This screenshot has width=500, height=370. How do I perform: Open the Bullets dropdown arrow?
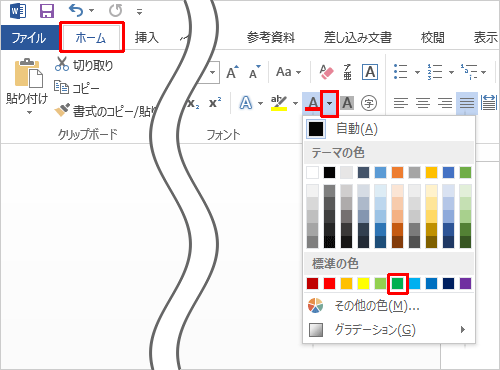pos(417,72)
